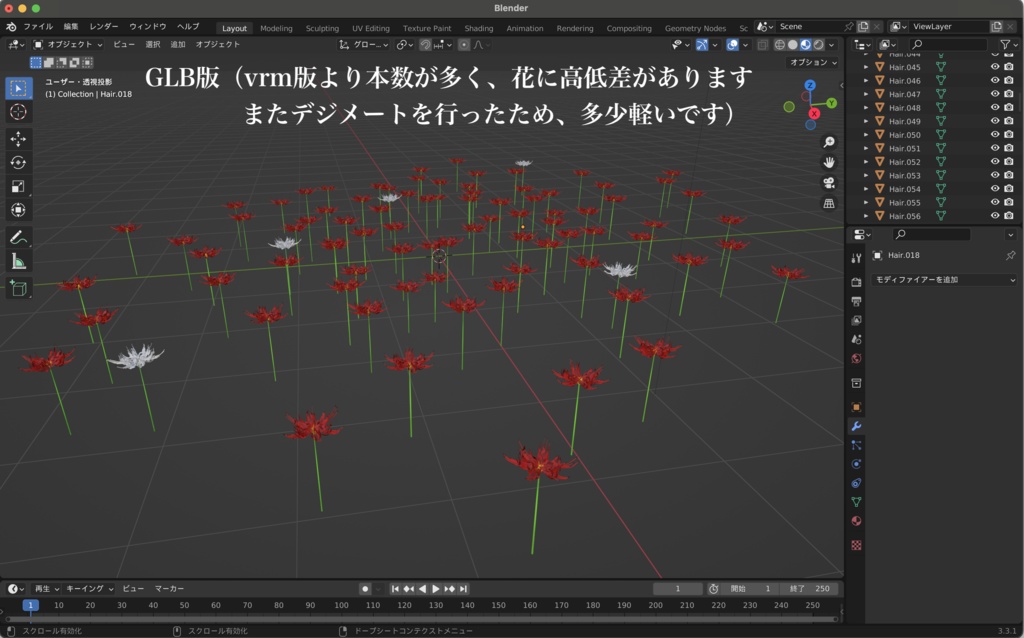The height and width of the screenshot is (638, 1024).
Task: Switch to the Geometry Nodes workspace tab
Action: (695, 28)
